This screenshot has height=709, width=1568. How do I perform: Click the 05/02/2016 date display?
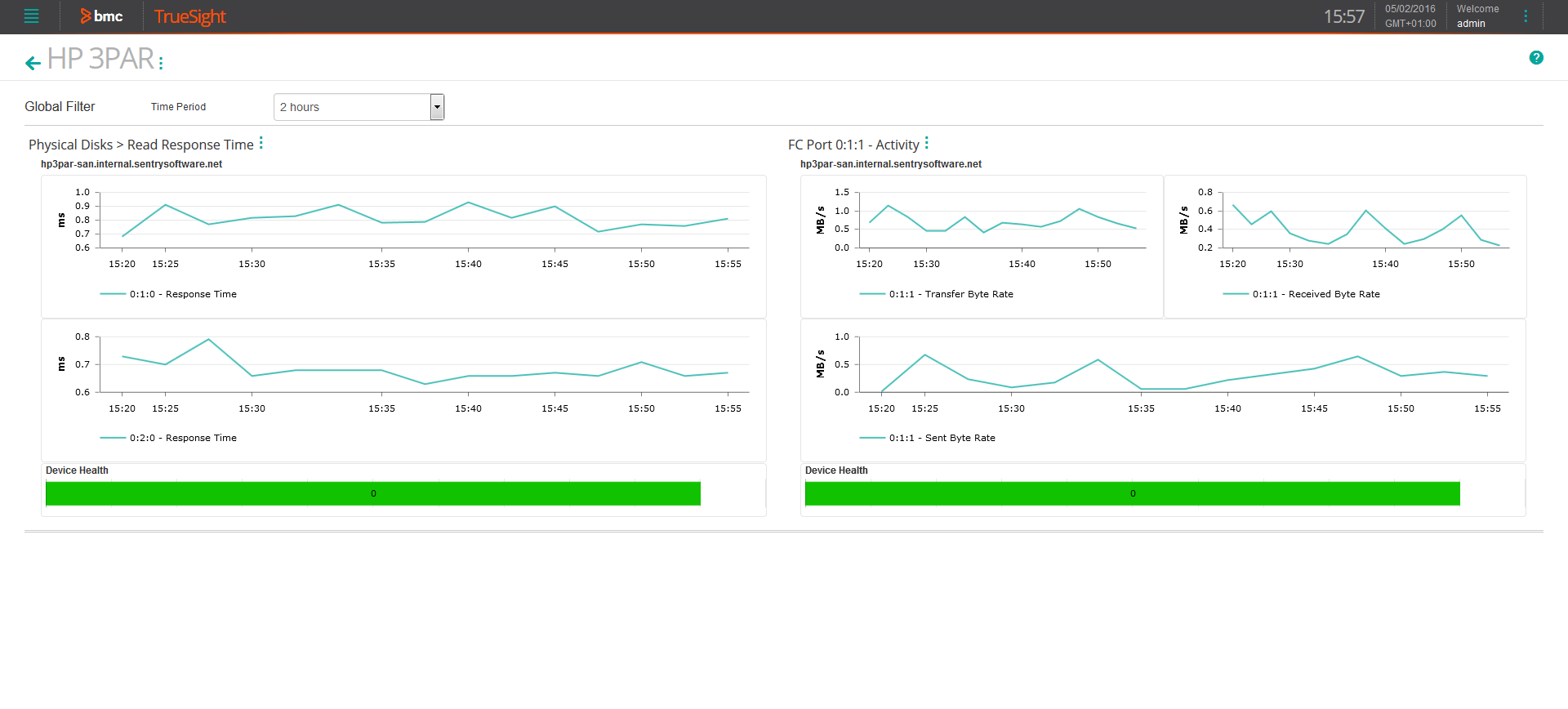coord(1410,9)
